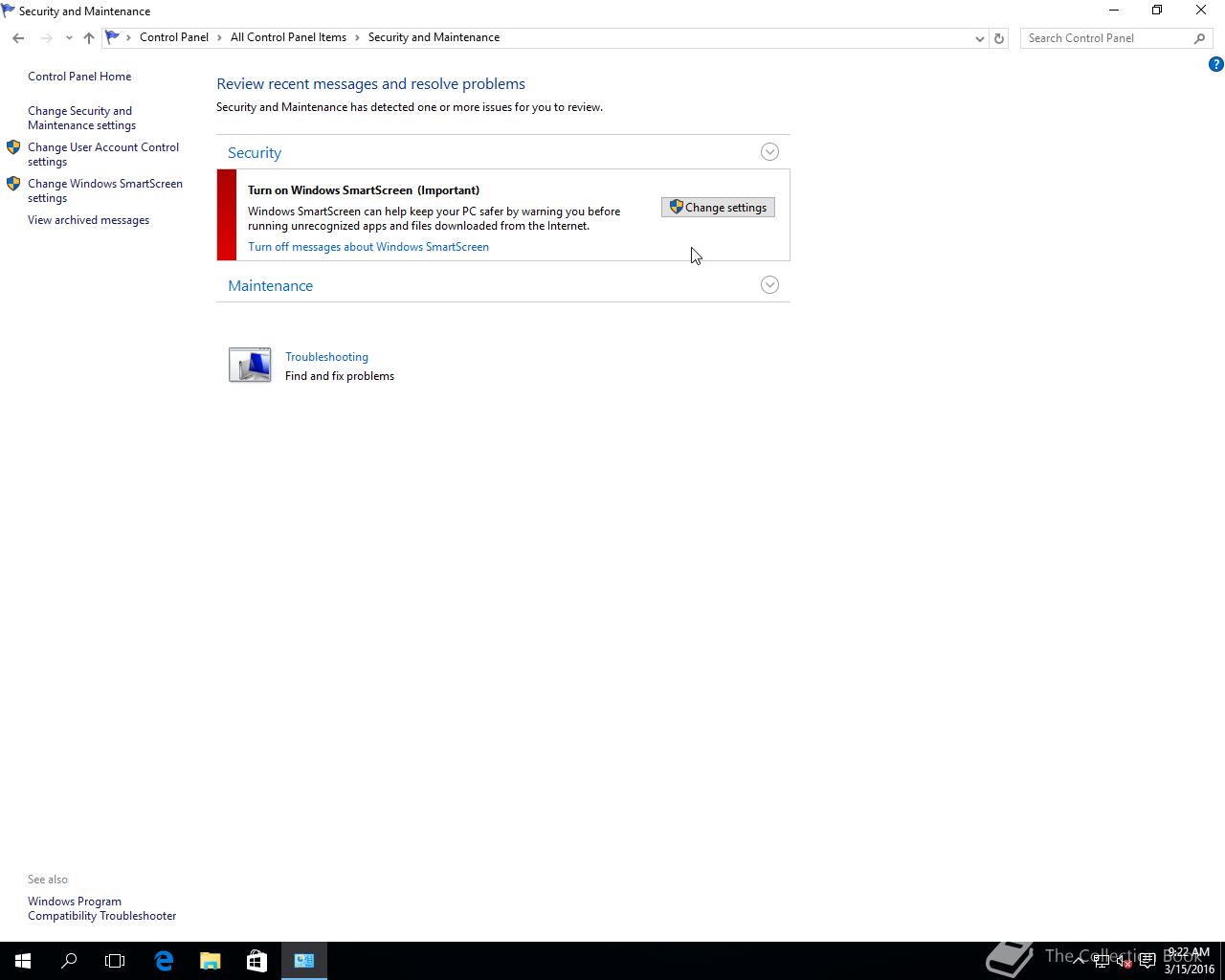Open Change Windows SmartScreen settings link

(x=104, y=190)
